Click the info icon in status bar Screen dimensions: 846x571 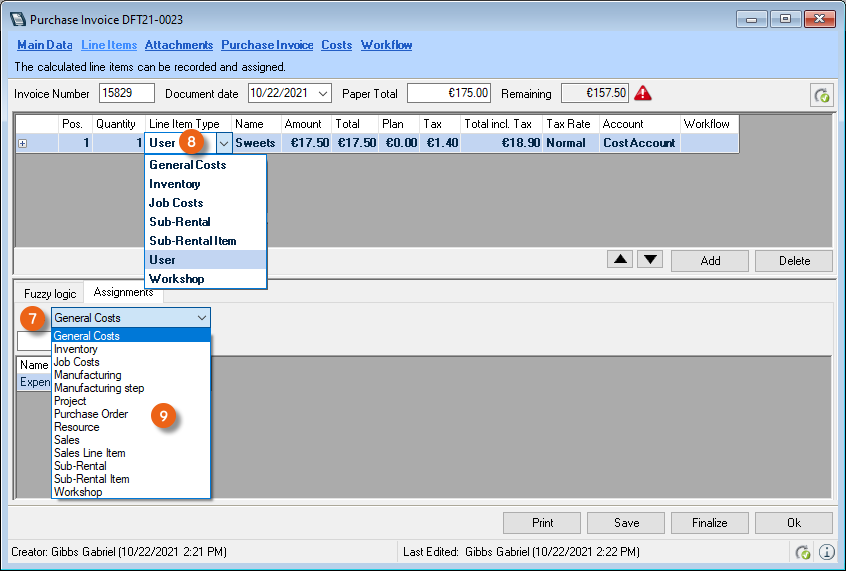[827, 552]
